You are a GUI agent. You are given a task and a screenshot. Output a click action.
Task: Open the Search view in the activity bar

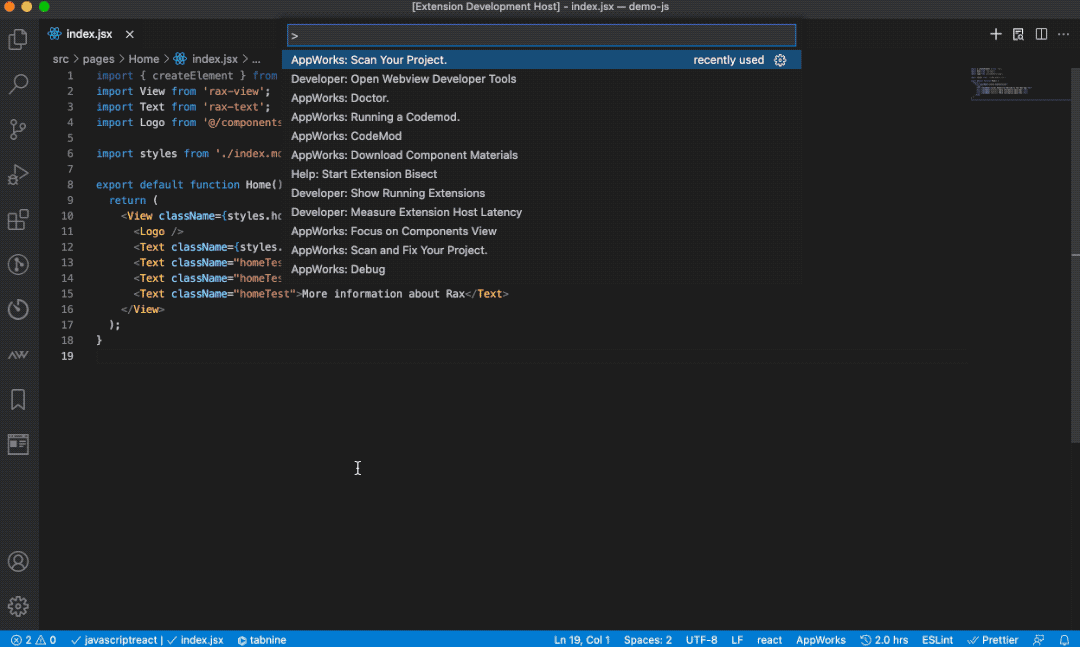coord(19,84)
